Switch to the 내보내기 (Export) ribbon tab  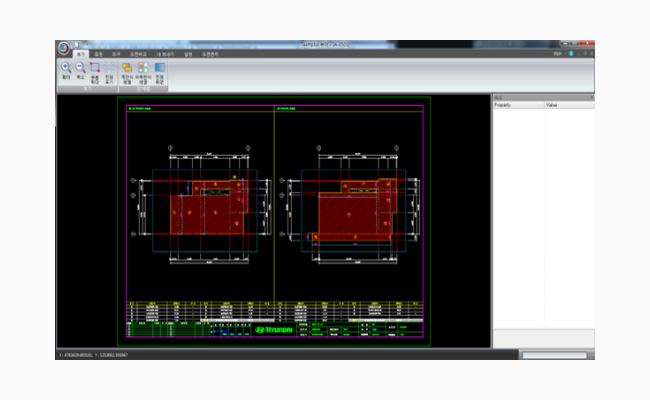tap(165, 54)
